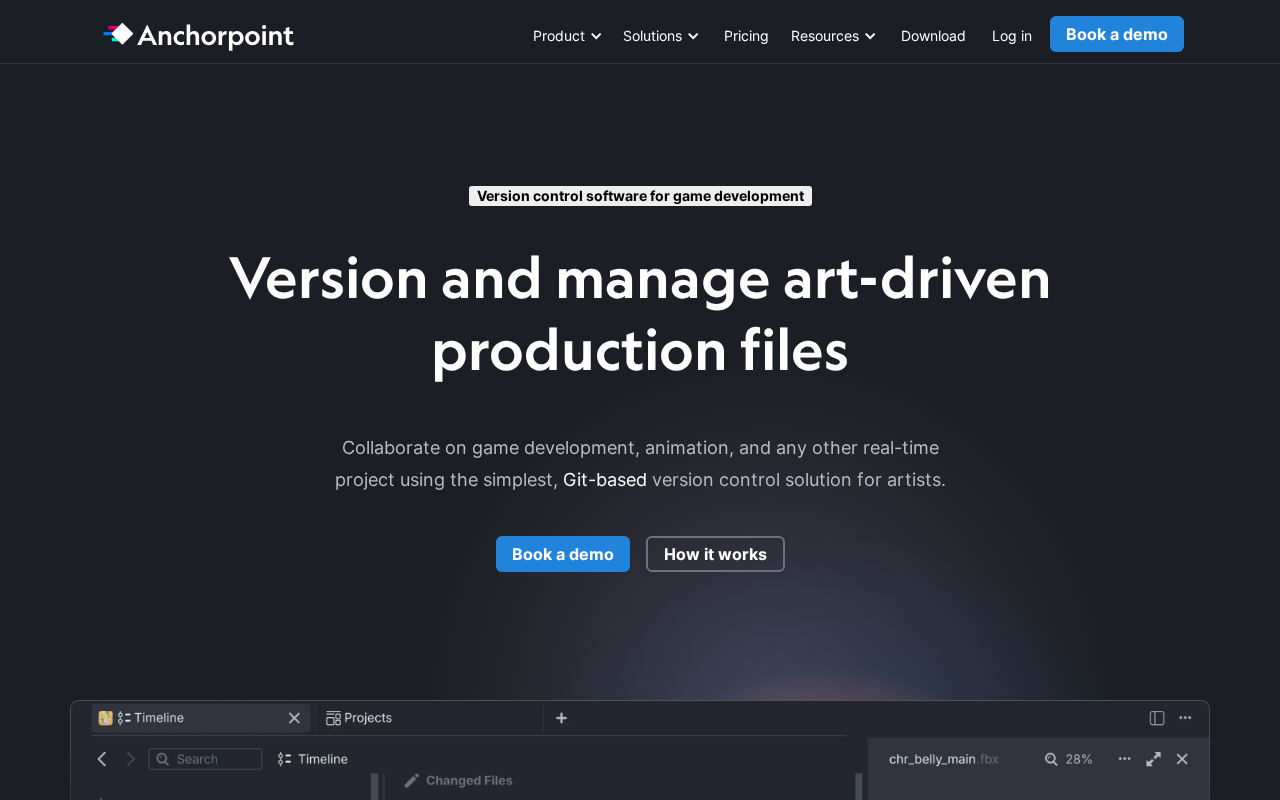Click the 'Version and manage art-driven production files' headline
The width and height of the screenshot is (1280, 800).
[640, 314]
